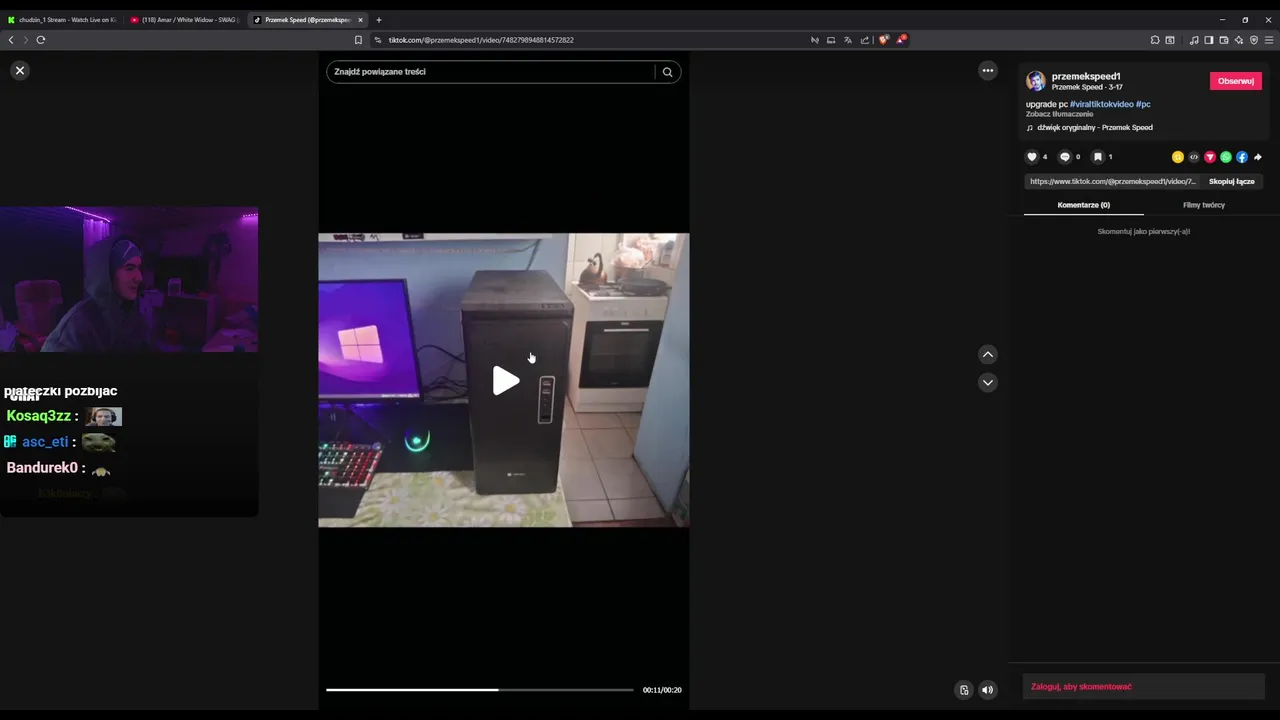Close the TikTok video viewer with X
The width and height of the screenshot is (1280, 720).
click(x=20, y=70)
